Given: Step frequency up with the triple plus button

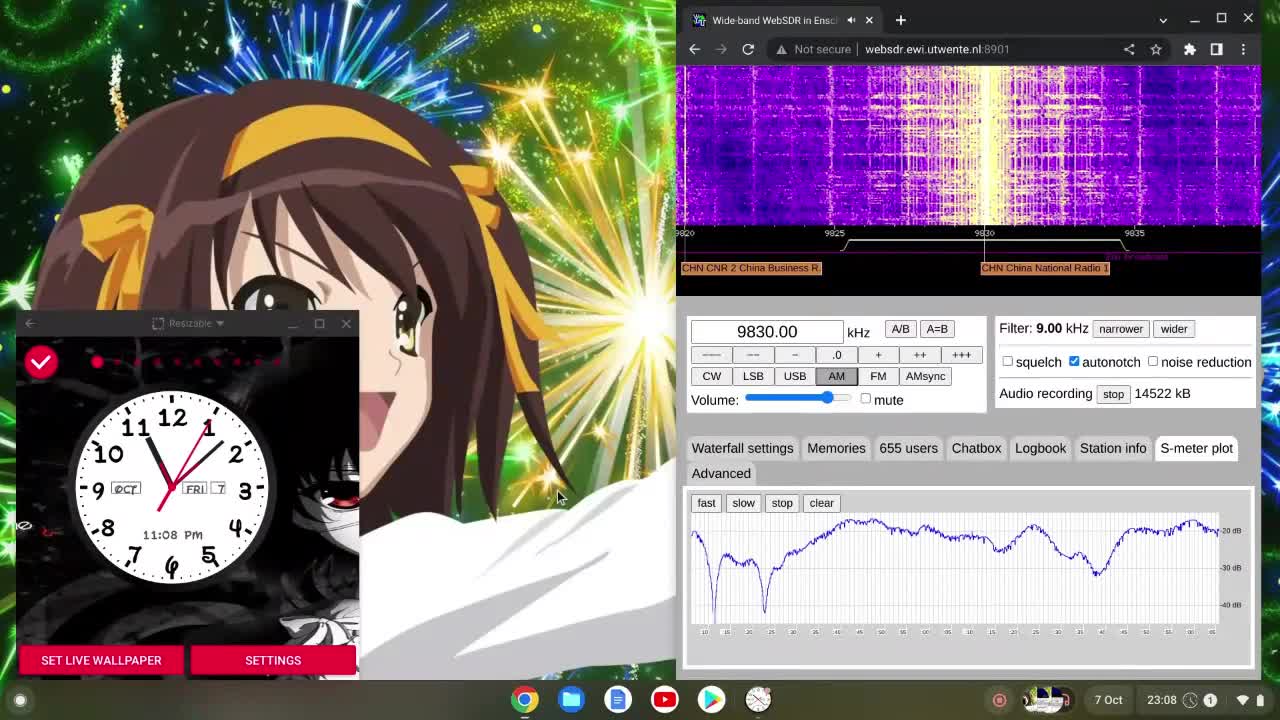Looking at the screenshot, I should [962, 355].
